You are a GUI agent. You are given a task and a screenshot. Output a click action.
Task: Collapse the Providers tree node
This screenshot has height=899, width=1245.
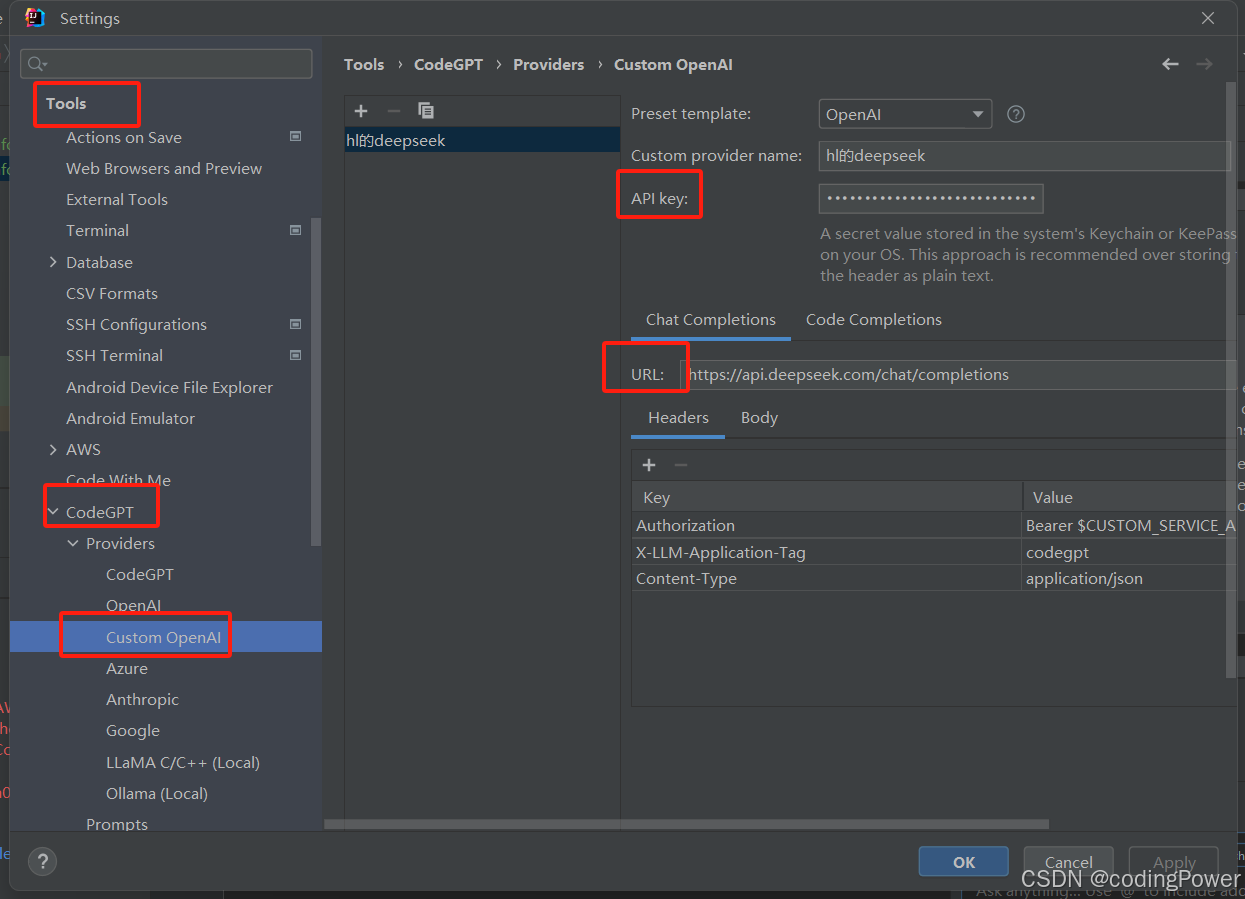click(x=73, y=543)
